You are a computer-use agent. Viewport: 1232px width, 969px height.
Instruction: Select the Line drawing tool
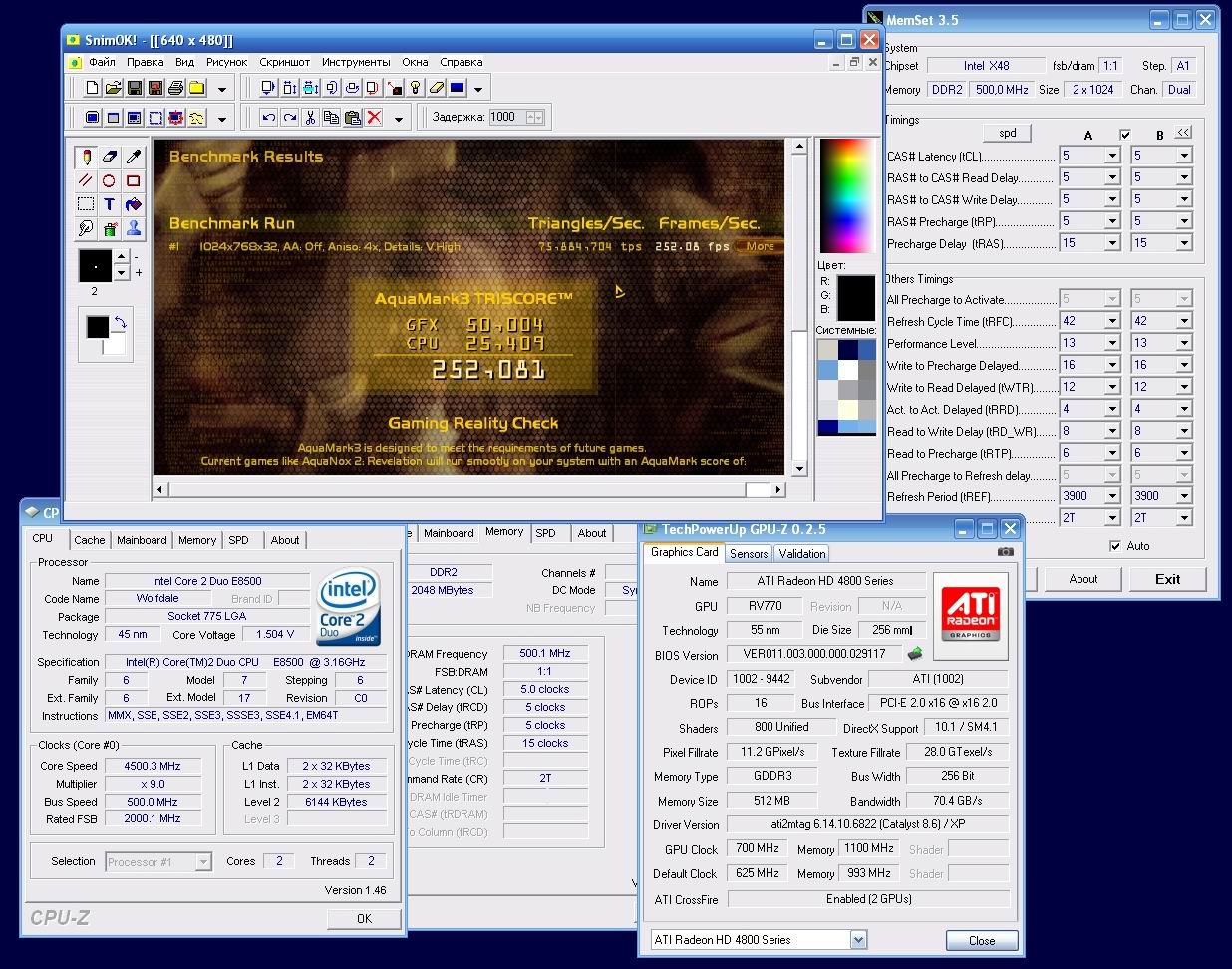86,180
